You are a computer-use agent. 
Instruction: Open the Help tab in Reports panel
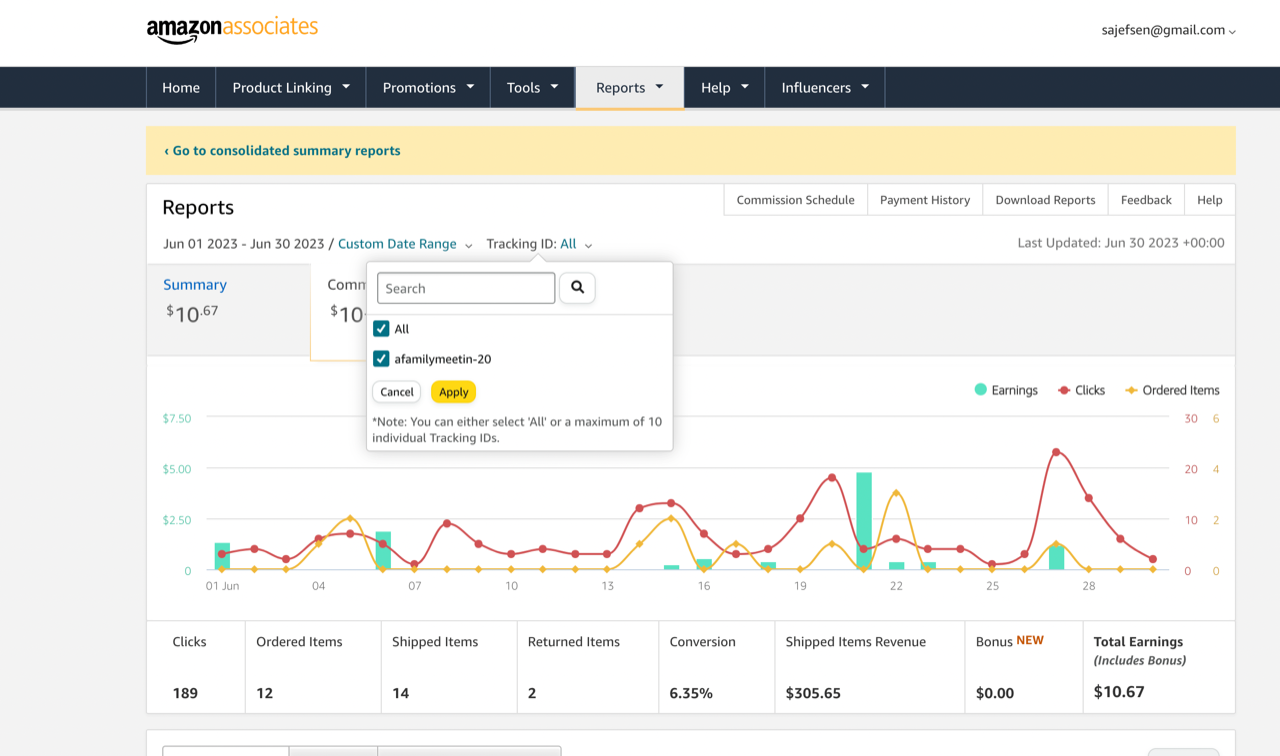(1210, 200)
